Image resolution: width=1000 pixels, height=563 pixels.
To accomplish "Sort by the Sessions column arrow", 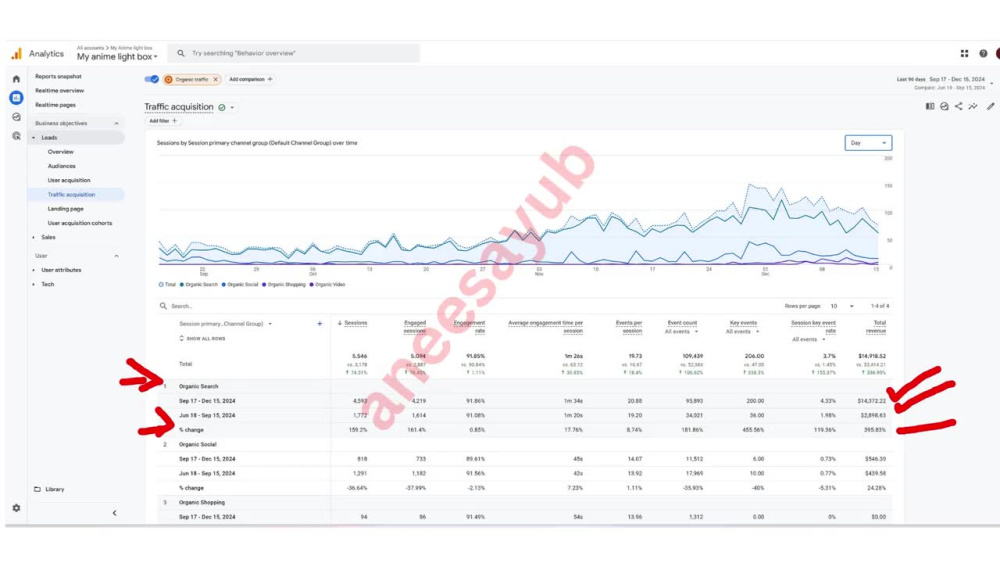I will [340, 323].
